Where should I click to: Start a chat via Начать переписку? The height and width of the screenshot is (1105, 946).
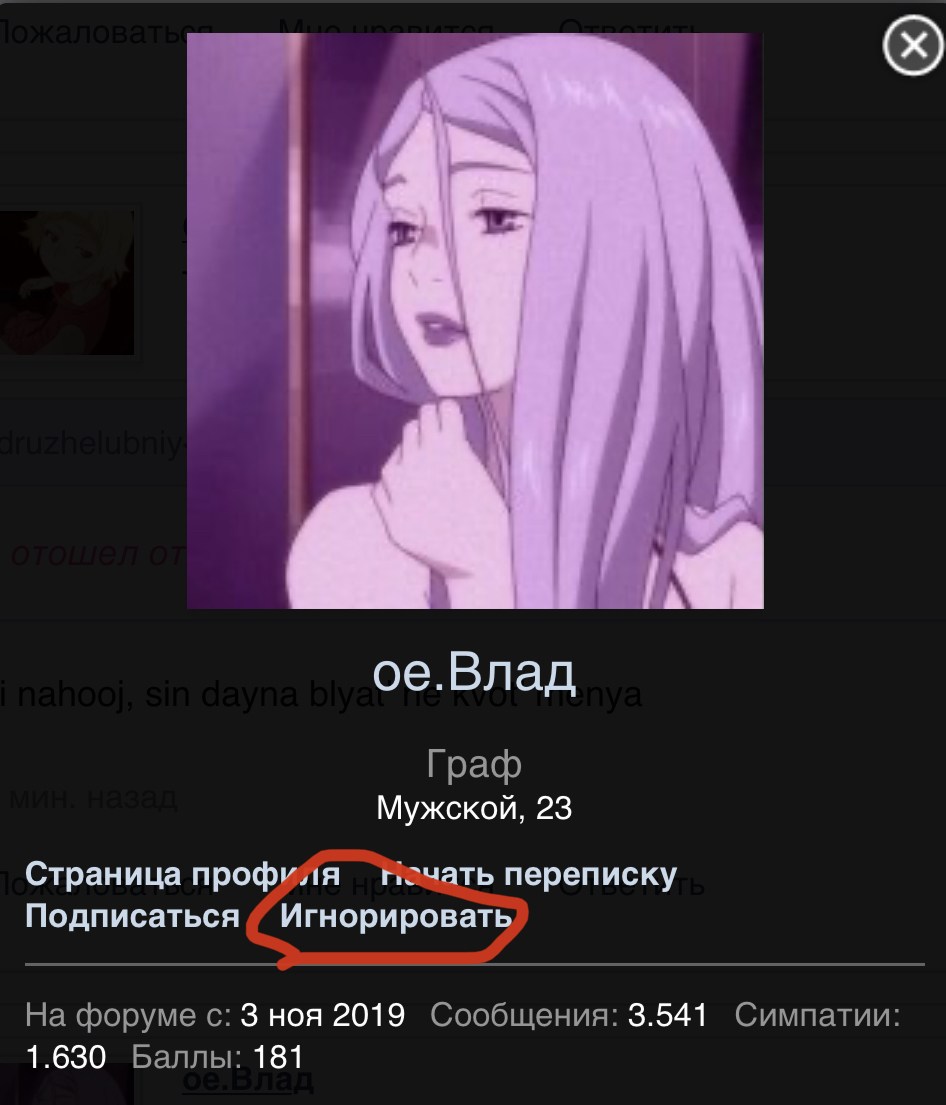click(x=529, y=874)
